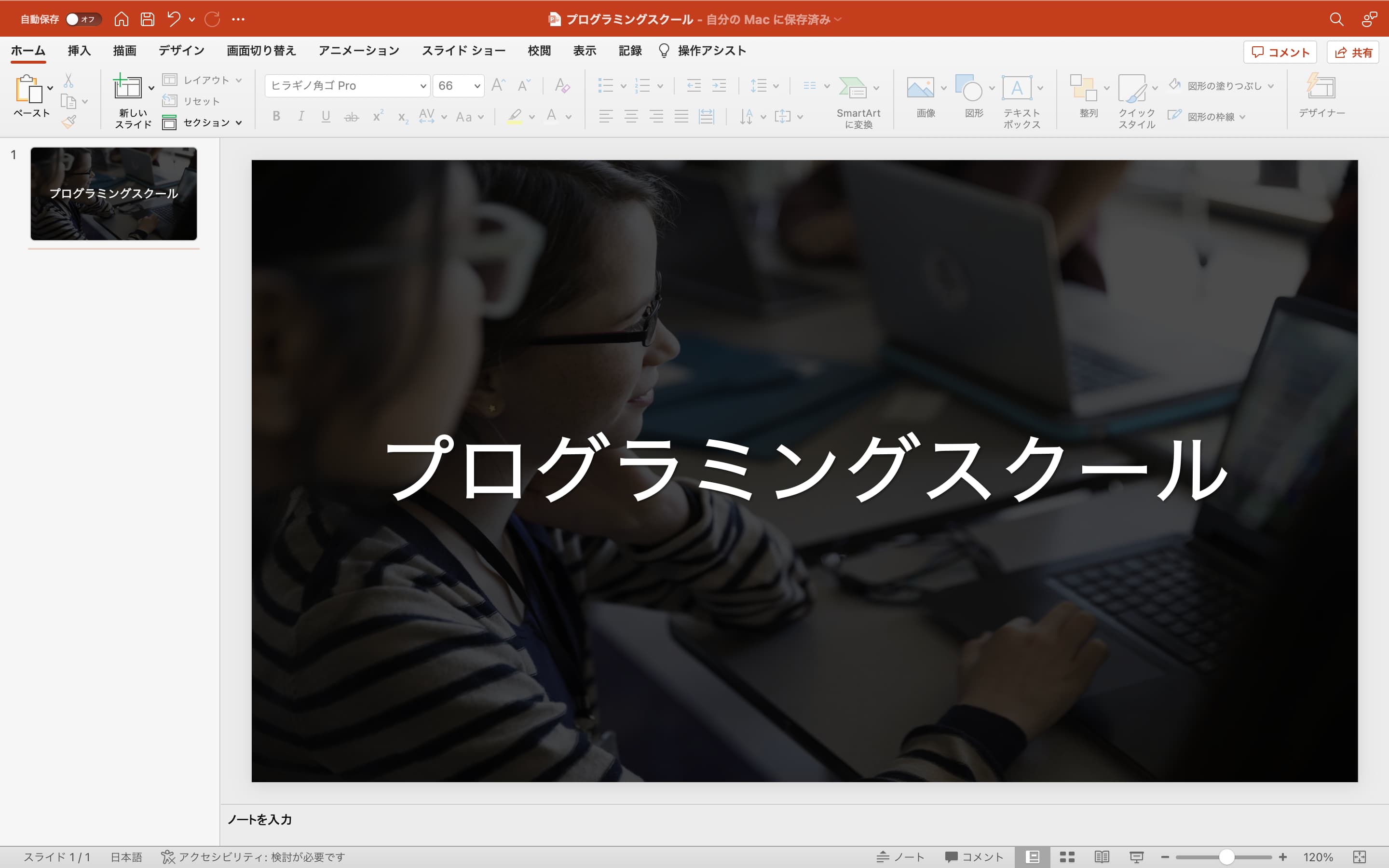Open the Shape Outline dropdown arrow
The image size is (1389, 868).
[1243, 117]
